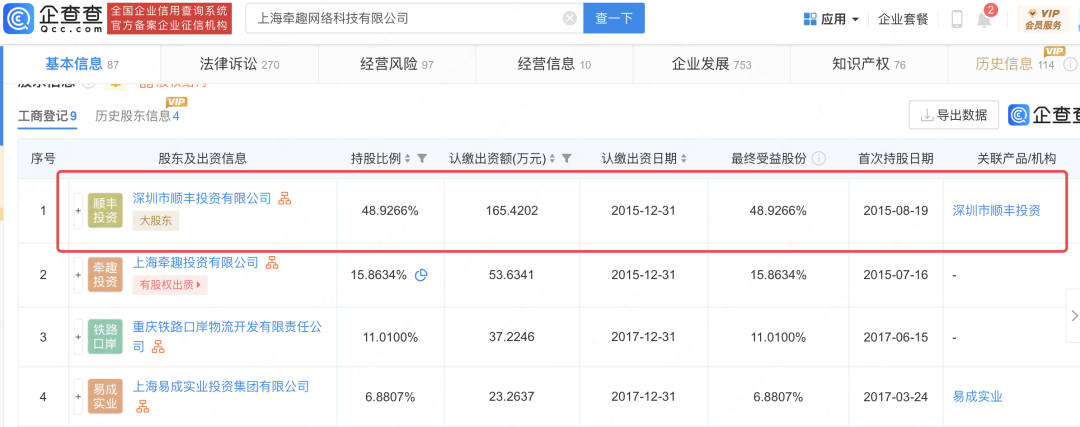Click the 铁路口岸 logo tile
1080x427 pixels.
[105, 337]
